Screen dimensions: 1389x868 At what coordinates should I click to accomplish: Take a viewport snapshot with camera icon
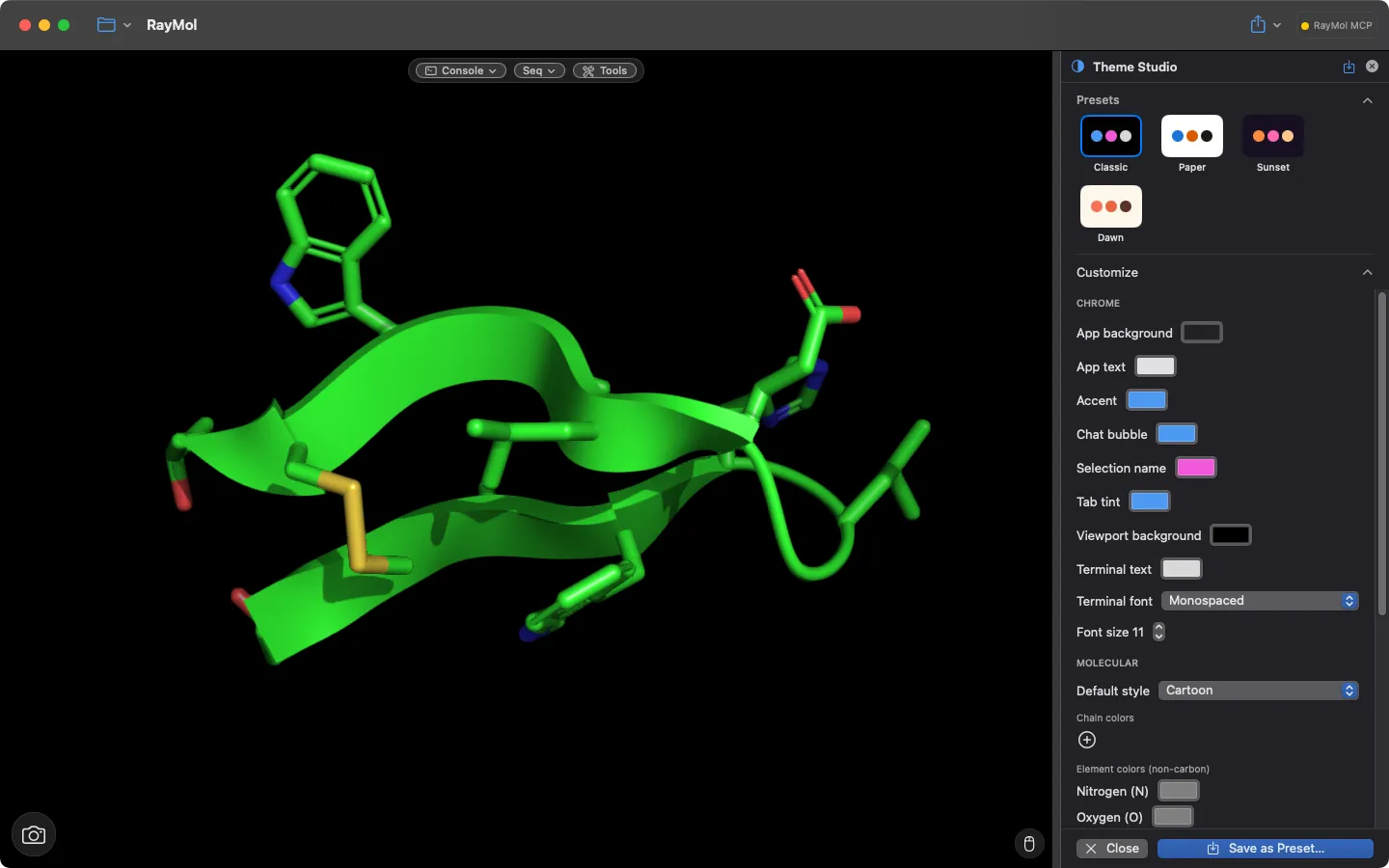coord(34,835)
